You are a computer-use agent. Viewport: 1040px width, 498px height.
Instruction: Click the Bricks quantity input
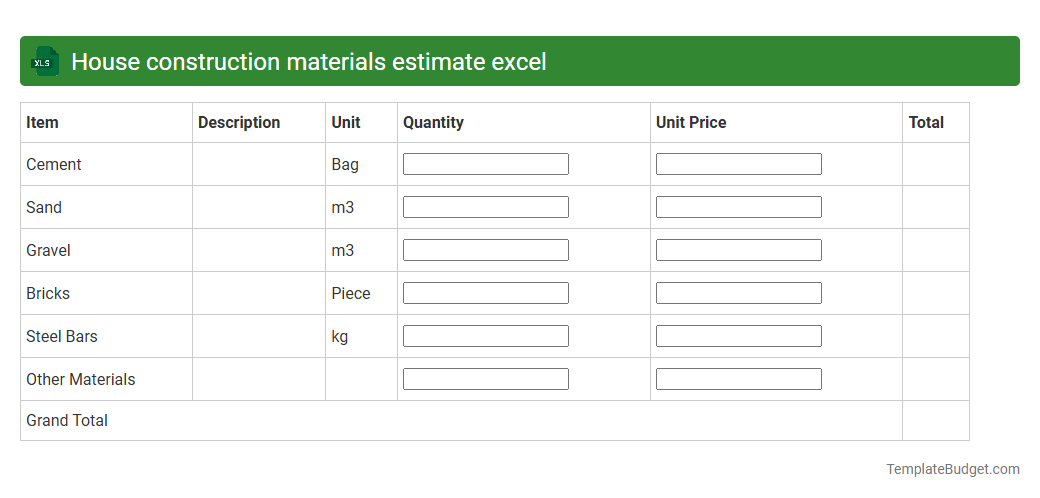pos(486,293)
